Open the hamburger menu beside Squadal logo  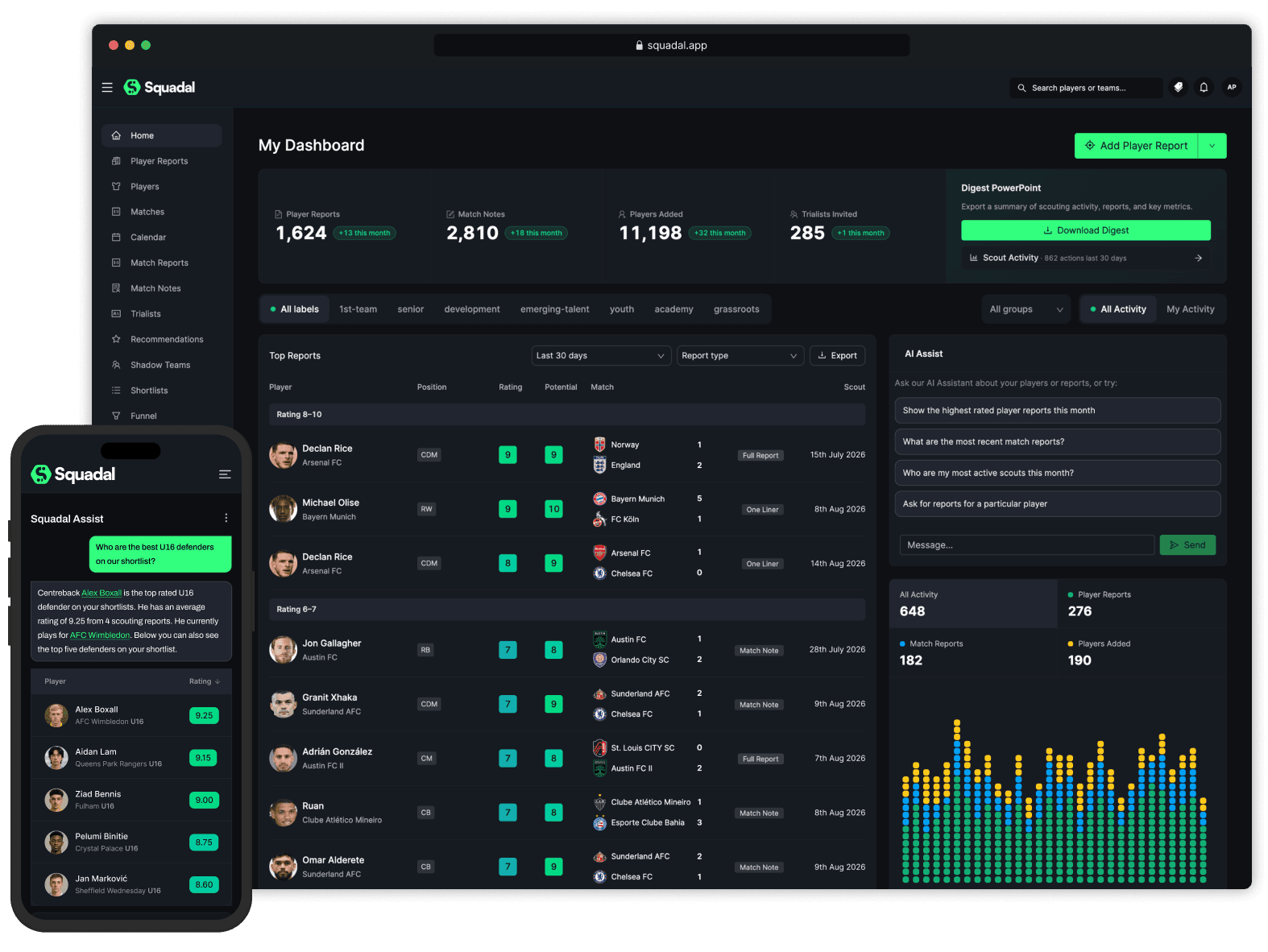[x=107, y=88]
